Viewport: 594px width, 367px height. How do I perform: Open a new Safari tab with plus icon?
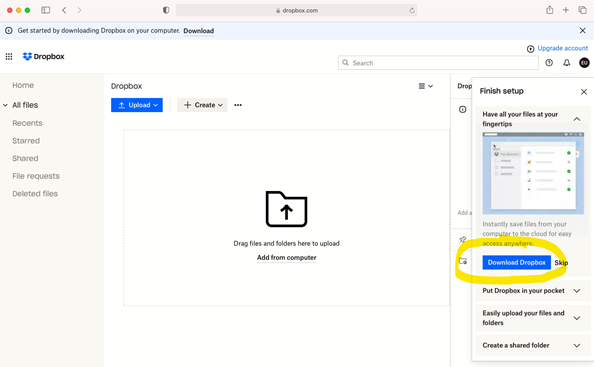coord(566,10)
